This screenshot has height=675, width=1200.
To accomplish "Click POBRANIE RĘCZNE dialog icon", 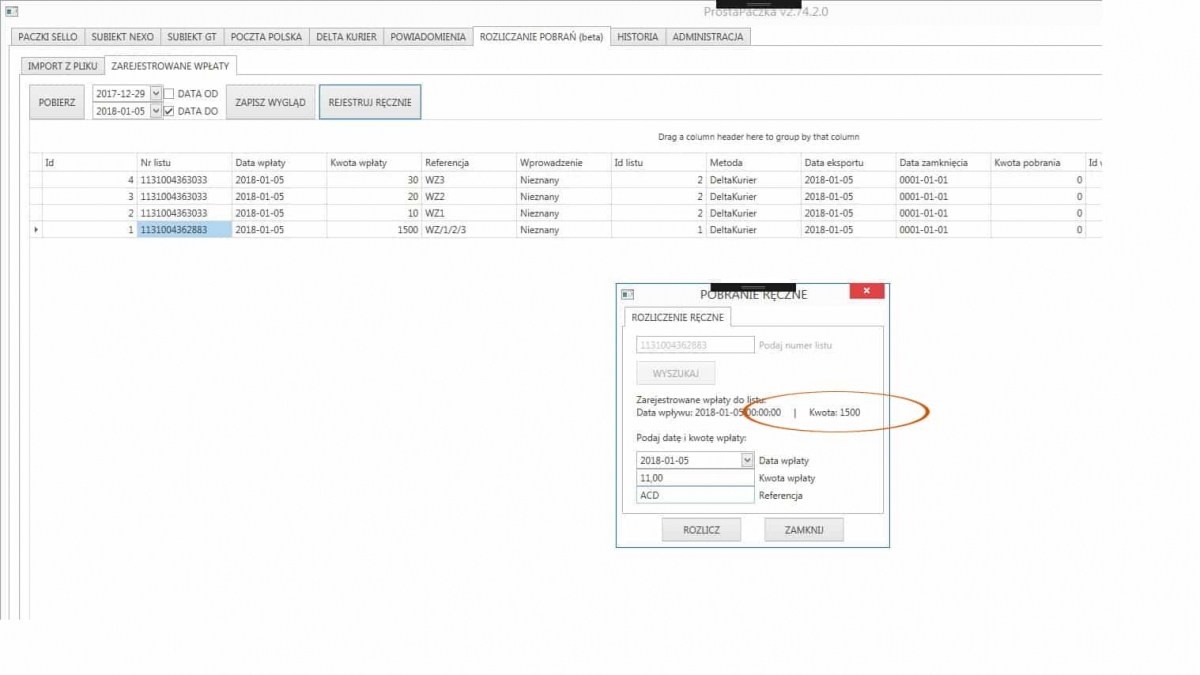I will coord(628,294).
